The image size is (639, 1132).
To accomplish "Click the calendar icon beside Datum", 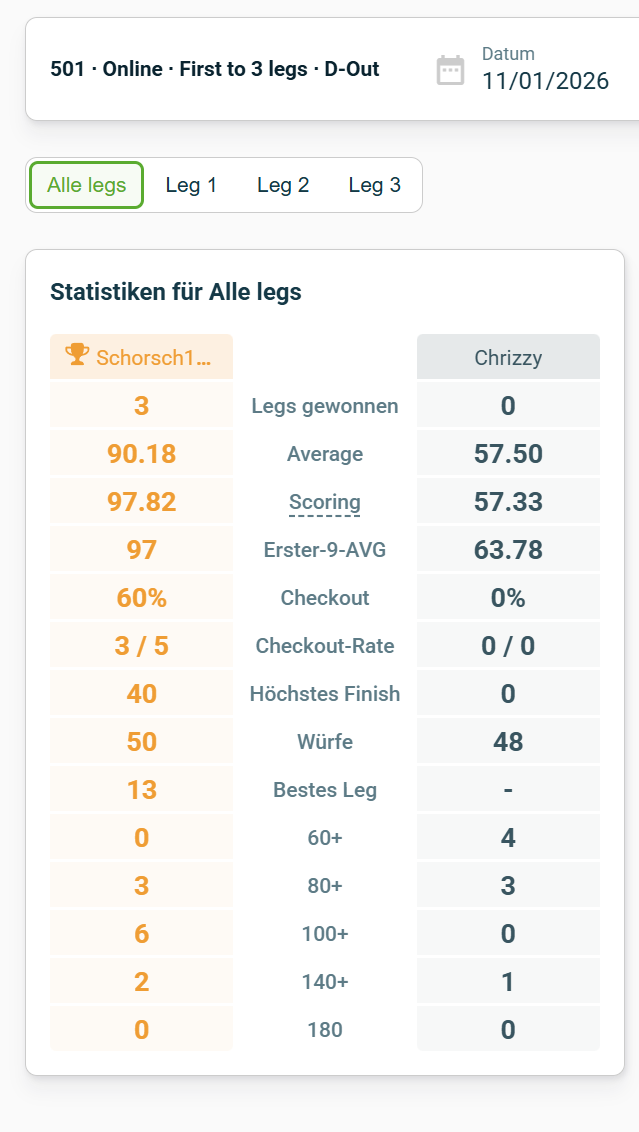I will 451,69.
